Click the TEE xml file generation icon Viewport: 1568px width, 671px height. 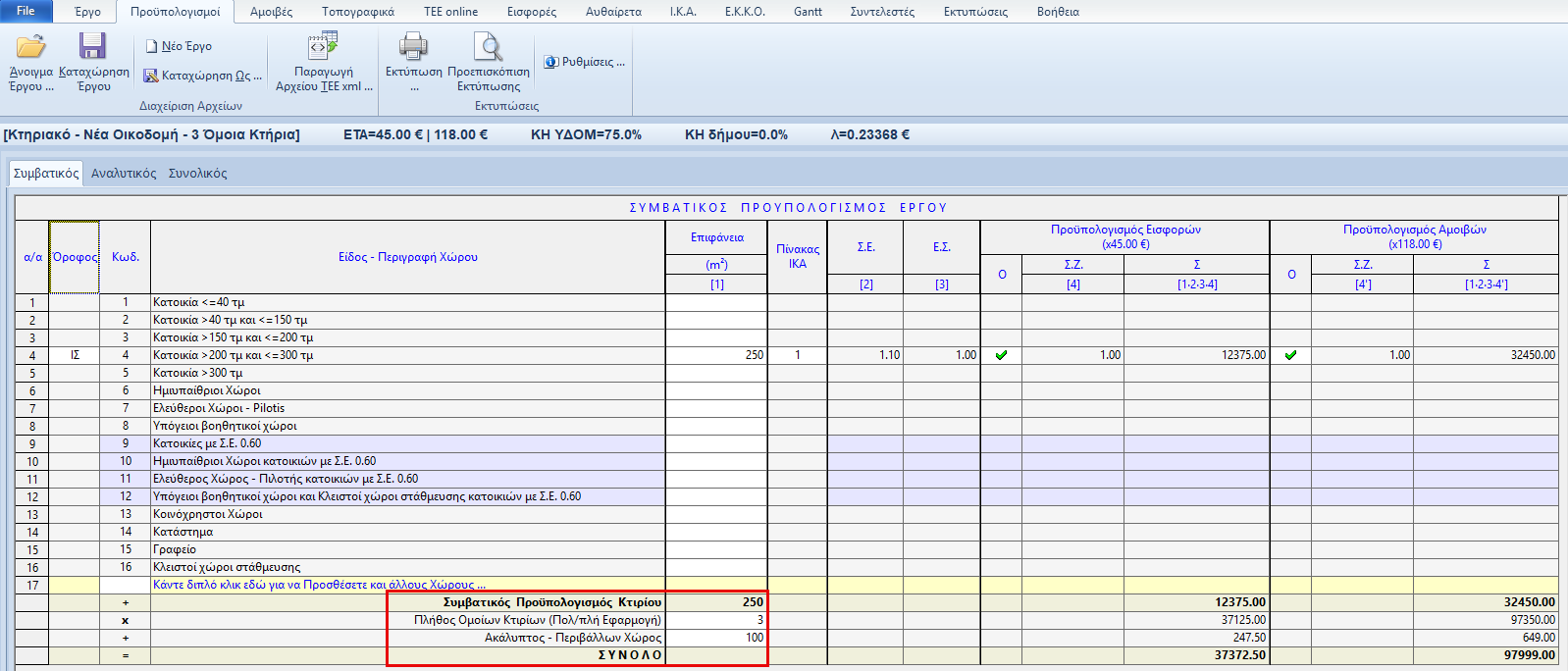[x=323, y=46]
